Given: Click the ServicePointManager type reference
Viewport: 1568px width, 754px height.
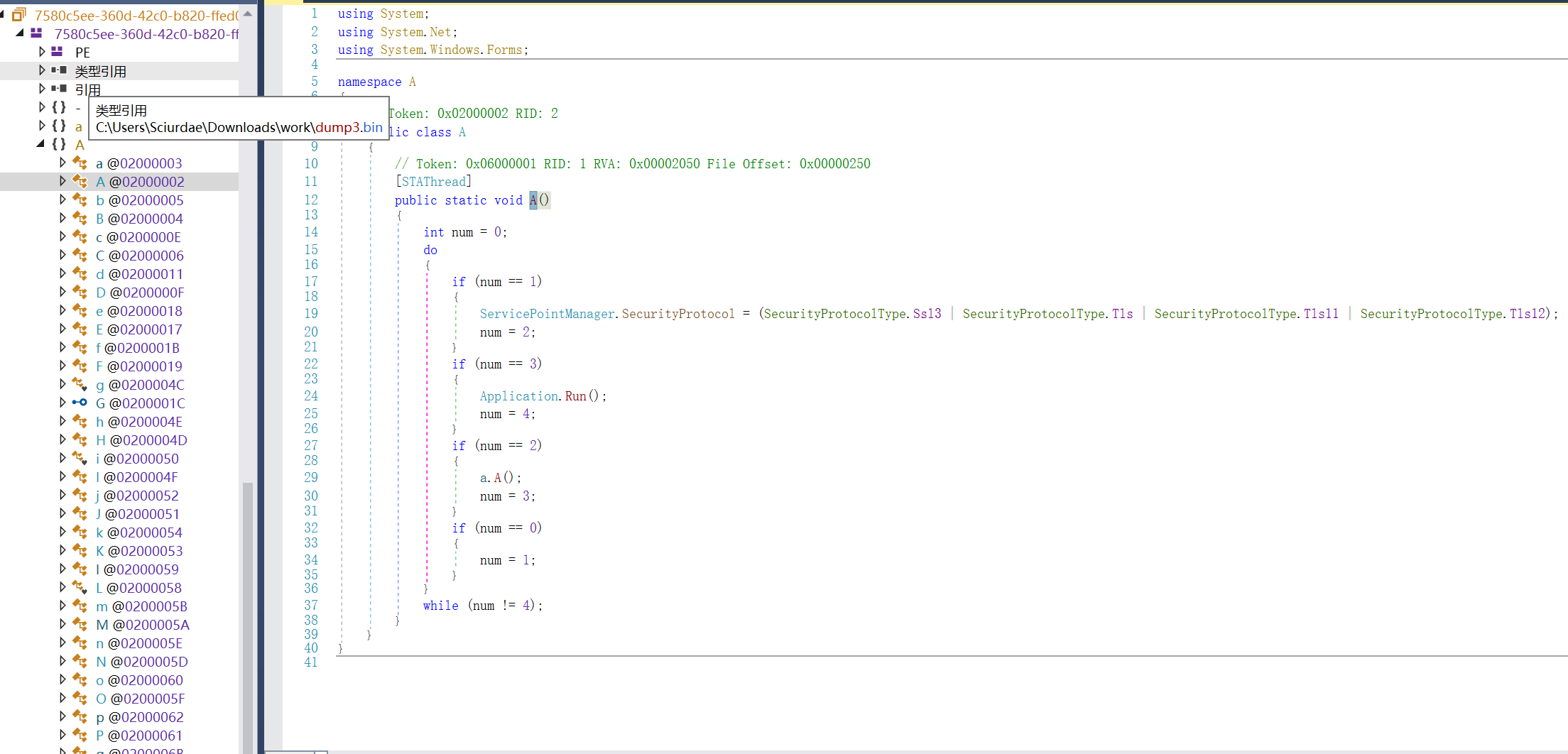Looking at the screenshot, I should [547, 314].
